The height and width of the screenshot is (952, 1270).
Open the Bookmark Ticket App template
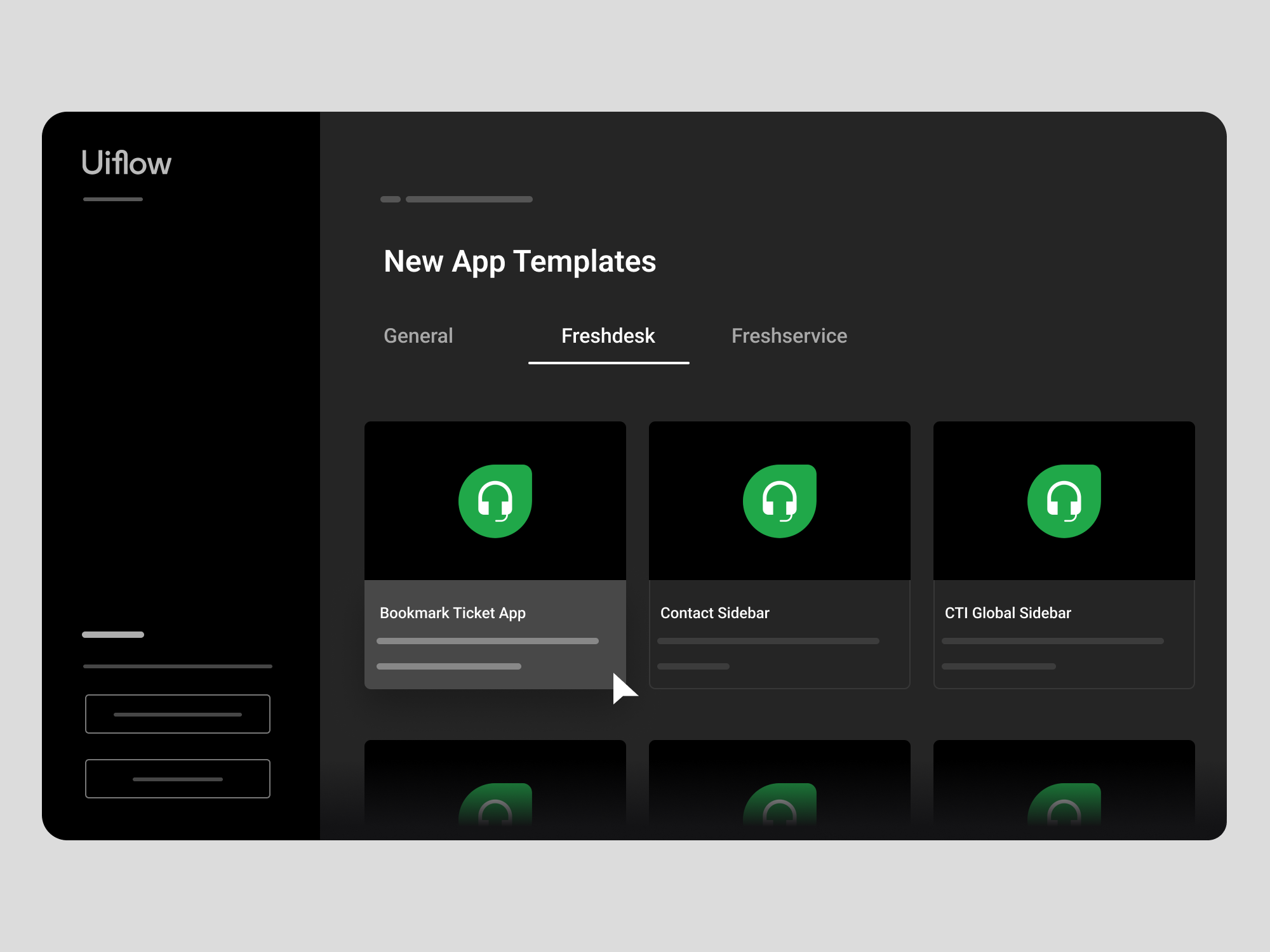tap(495, 555)
